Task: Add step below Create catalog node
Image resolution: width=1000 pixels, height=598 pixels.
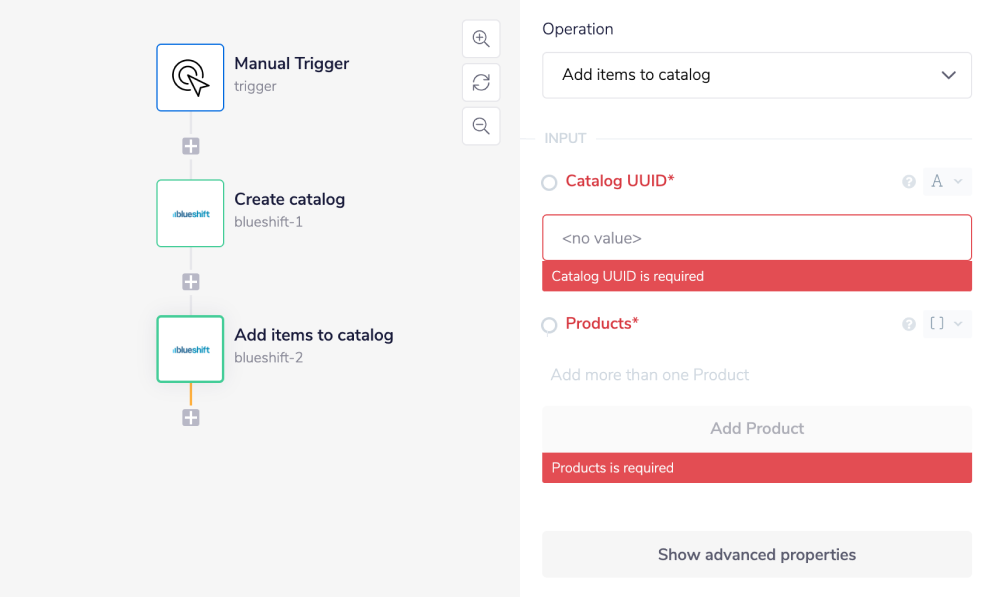Action: (191, 282)
